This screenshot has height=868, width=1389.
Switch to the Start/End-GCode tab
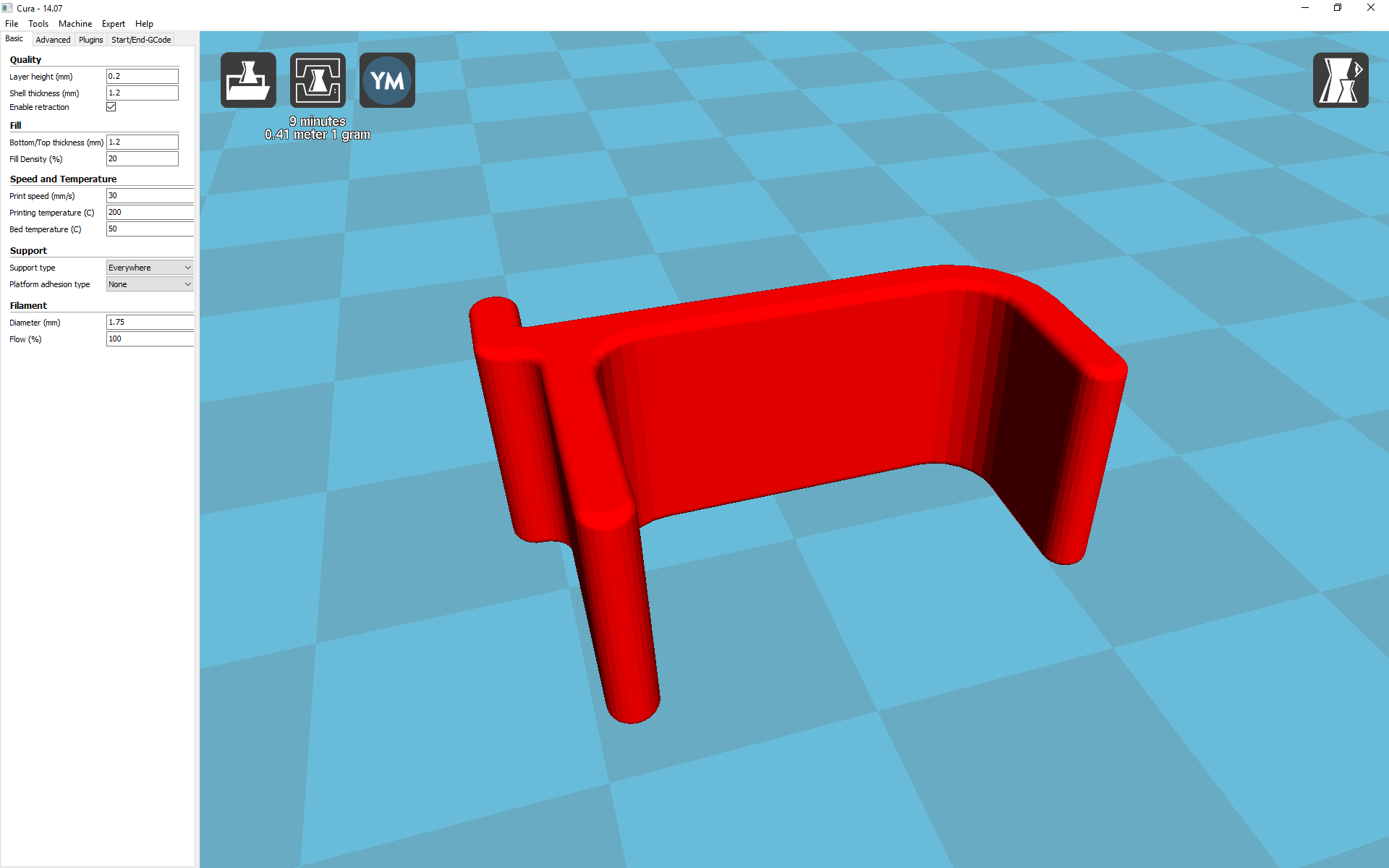[x=141, y=40]
